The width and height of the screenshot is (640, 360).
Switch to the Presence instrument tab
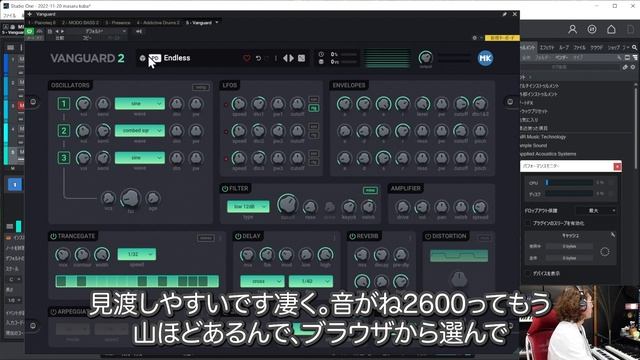(118, 22)
